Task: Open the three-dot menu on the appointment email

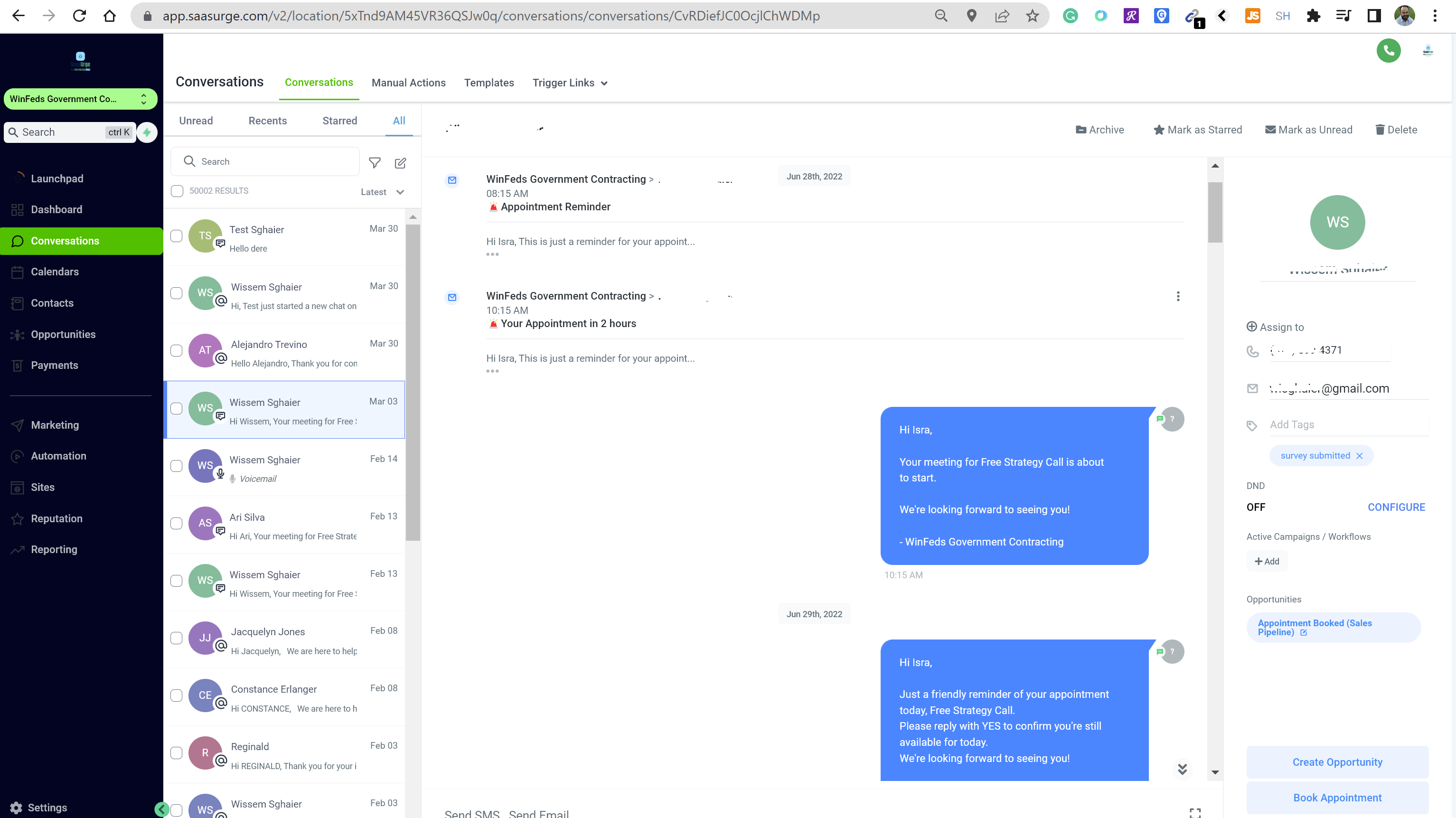Action: click(x=1178, y=296)
